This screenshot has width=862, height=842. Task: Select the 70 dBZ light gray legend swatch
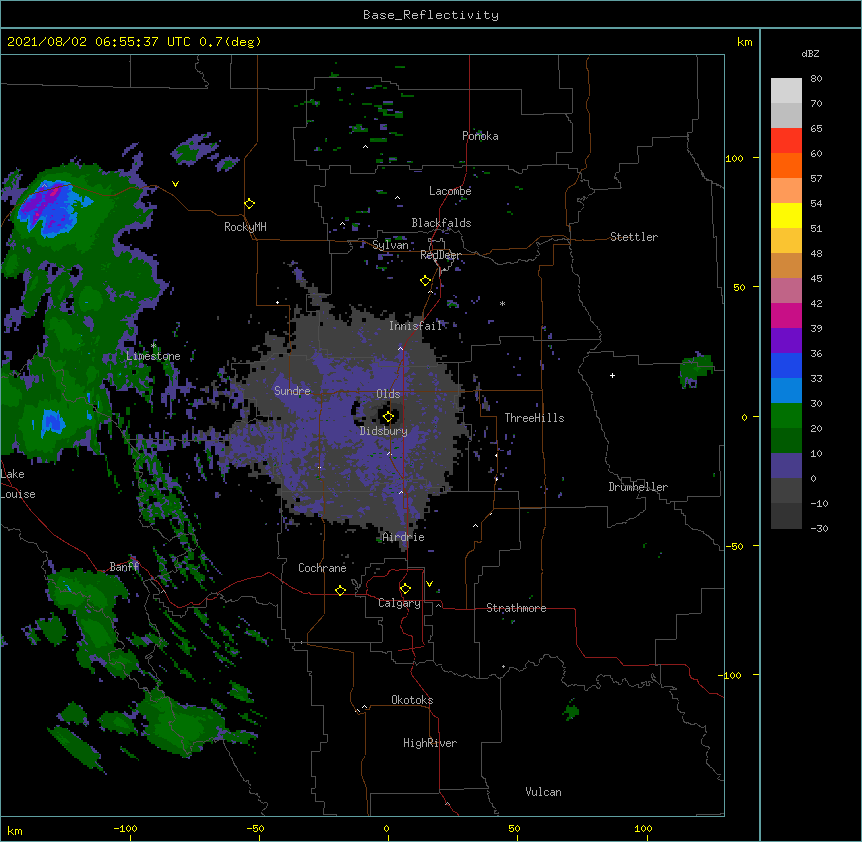click(786, 91)
